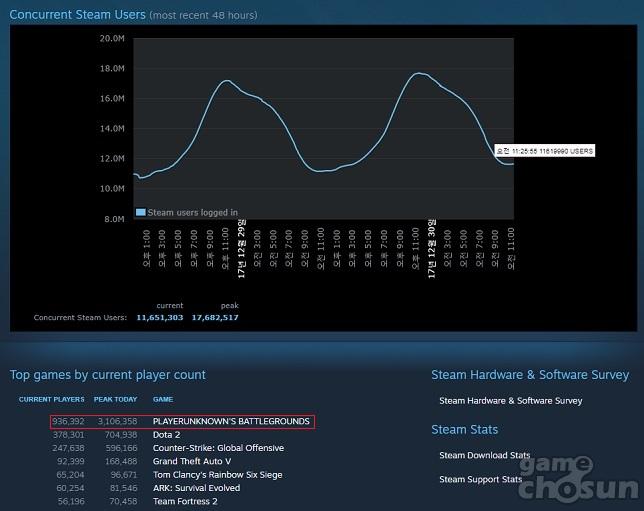This screenshot has height=511, width=644.
Task: Click the Steam Hardware & Software Survey heading
Action: point(530,375)
